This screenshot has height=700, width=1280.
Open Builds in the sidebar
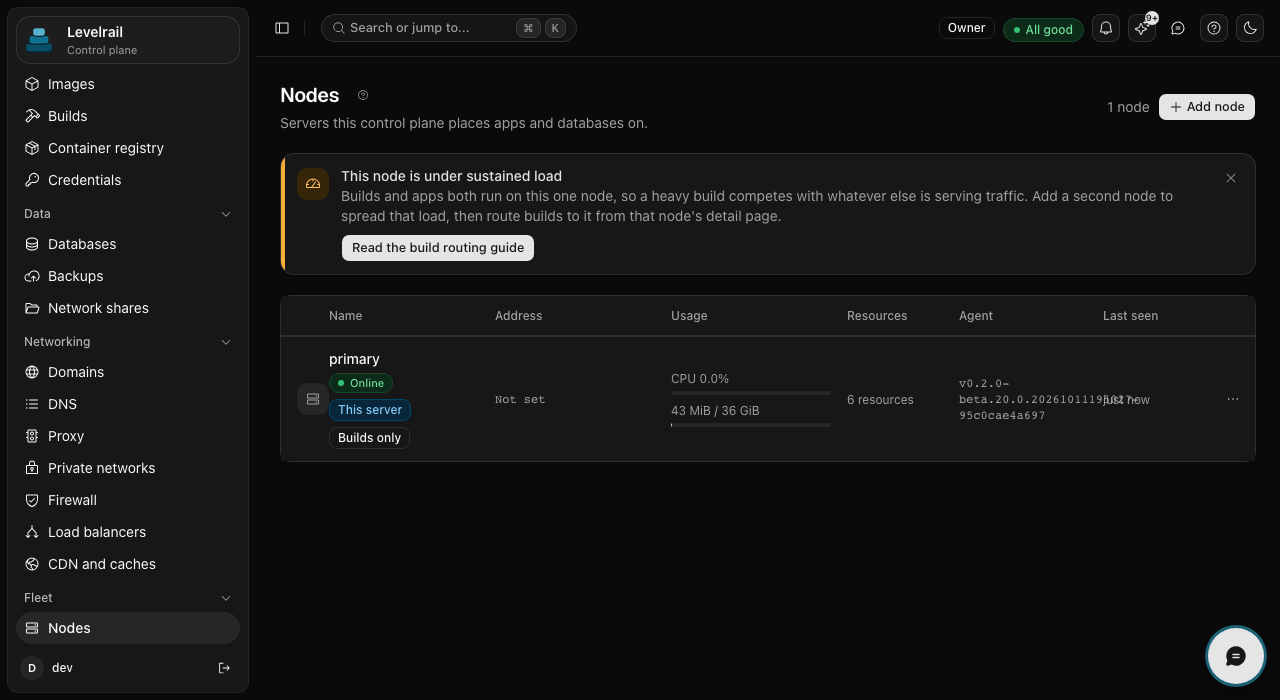[128, 116]
